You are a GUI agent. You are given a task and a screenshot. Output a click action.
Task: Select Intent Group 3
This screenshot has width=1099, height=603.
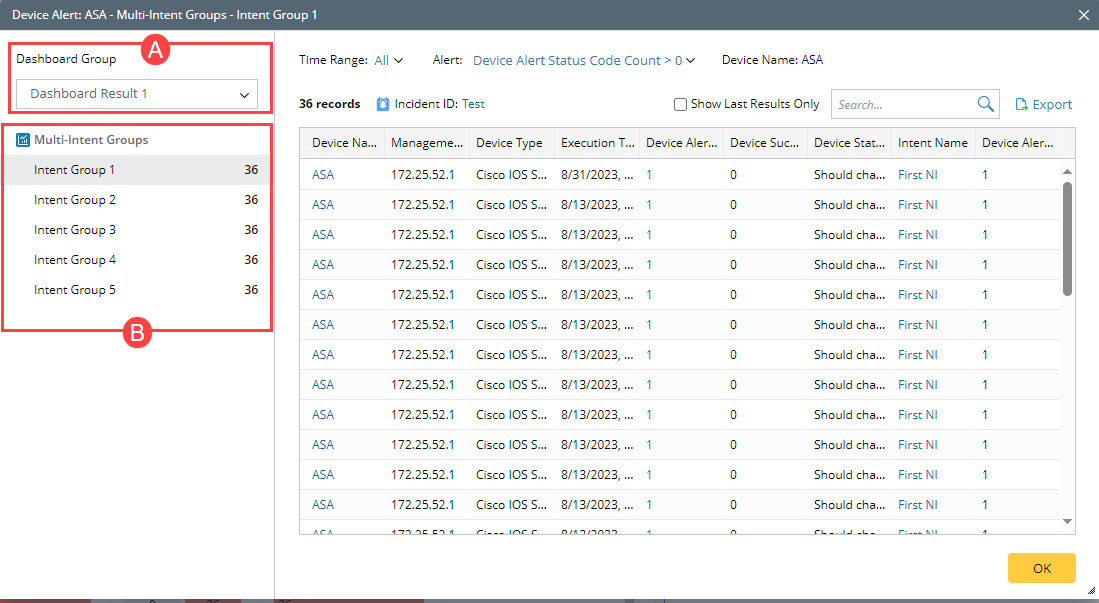pos(75,230)
